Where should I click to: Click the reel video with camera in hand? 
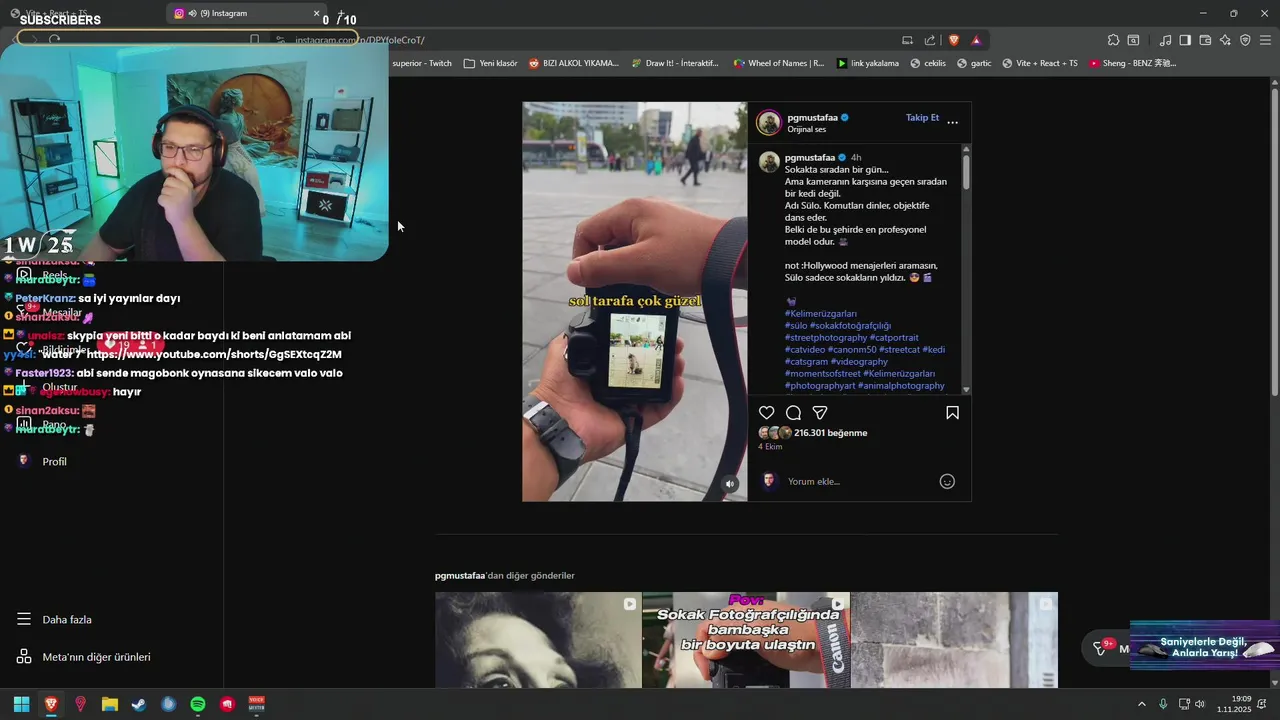point(634,301)
